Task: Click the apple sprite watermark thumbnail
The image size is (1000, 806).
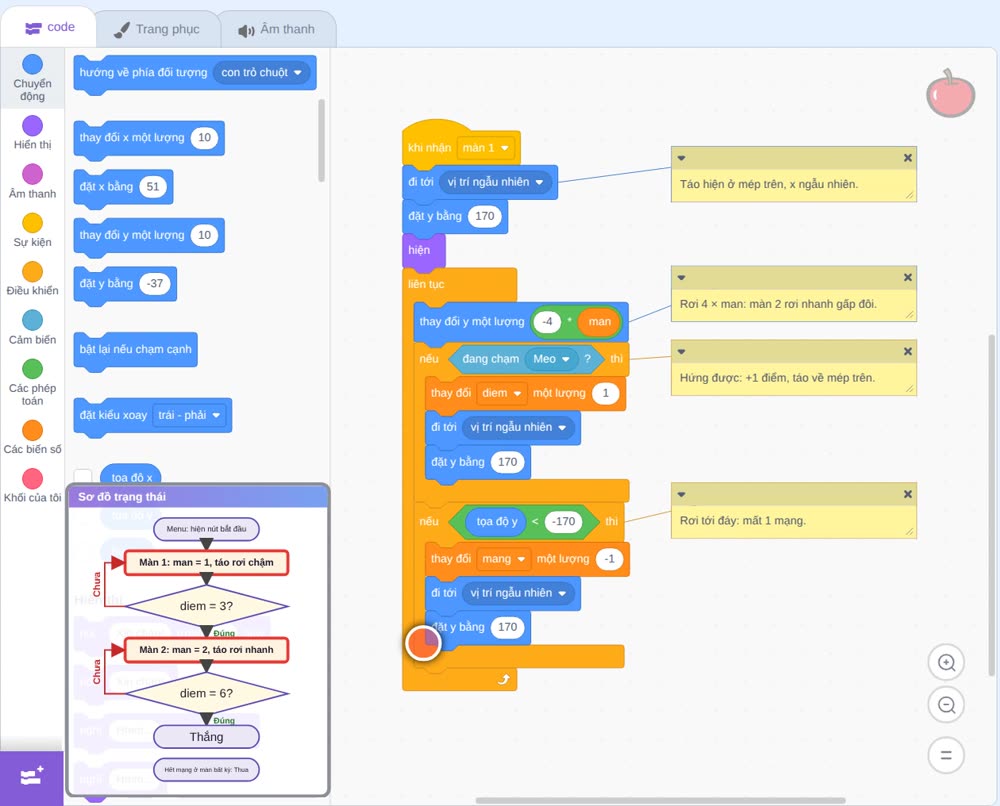Action: [950, 93]
